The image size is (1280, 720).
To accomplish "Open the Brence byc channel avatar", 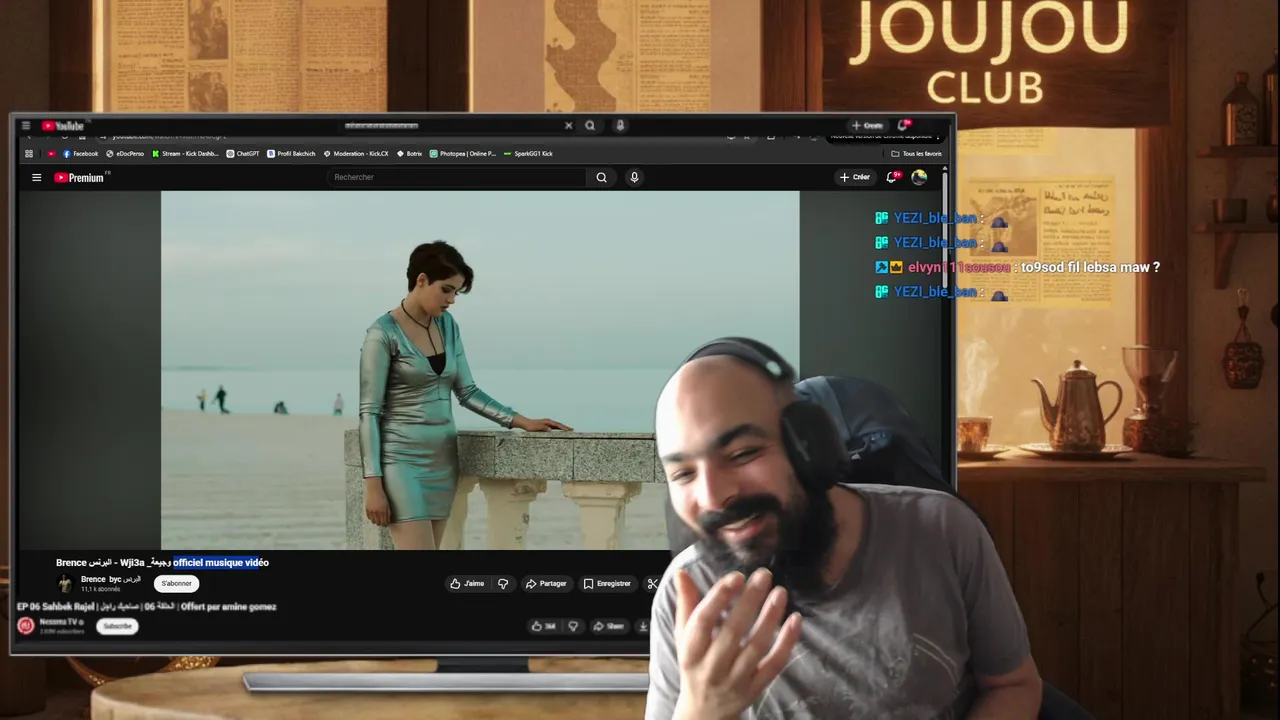I will (x=65, y=583).
